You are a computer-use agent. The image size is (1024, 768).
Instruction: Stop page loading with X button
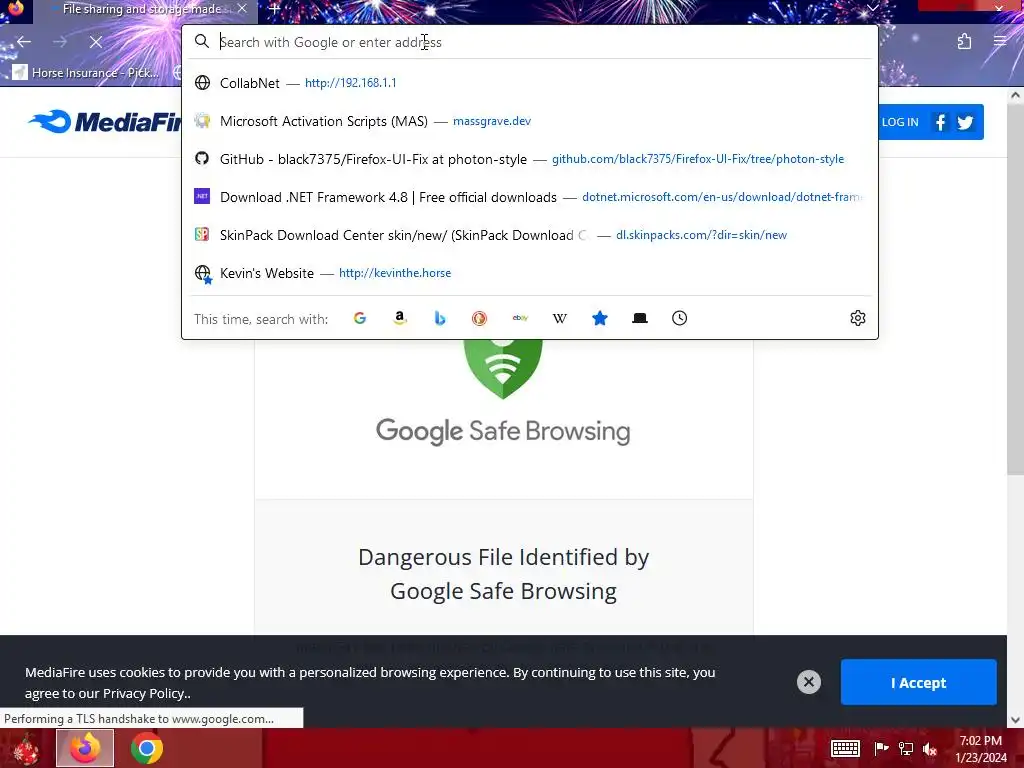(x=95, y=42)
